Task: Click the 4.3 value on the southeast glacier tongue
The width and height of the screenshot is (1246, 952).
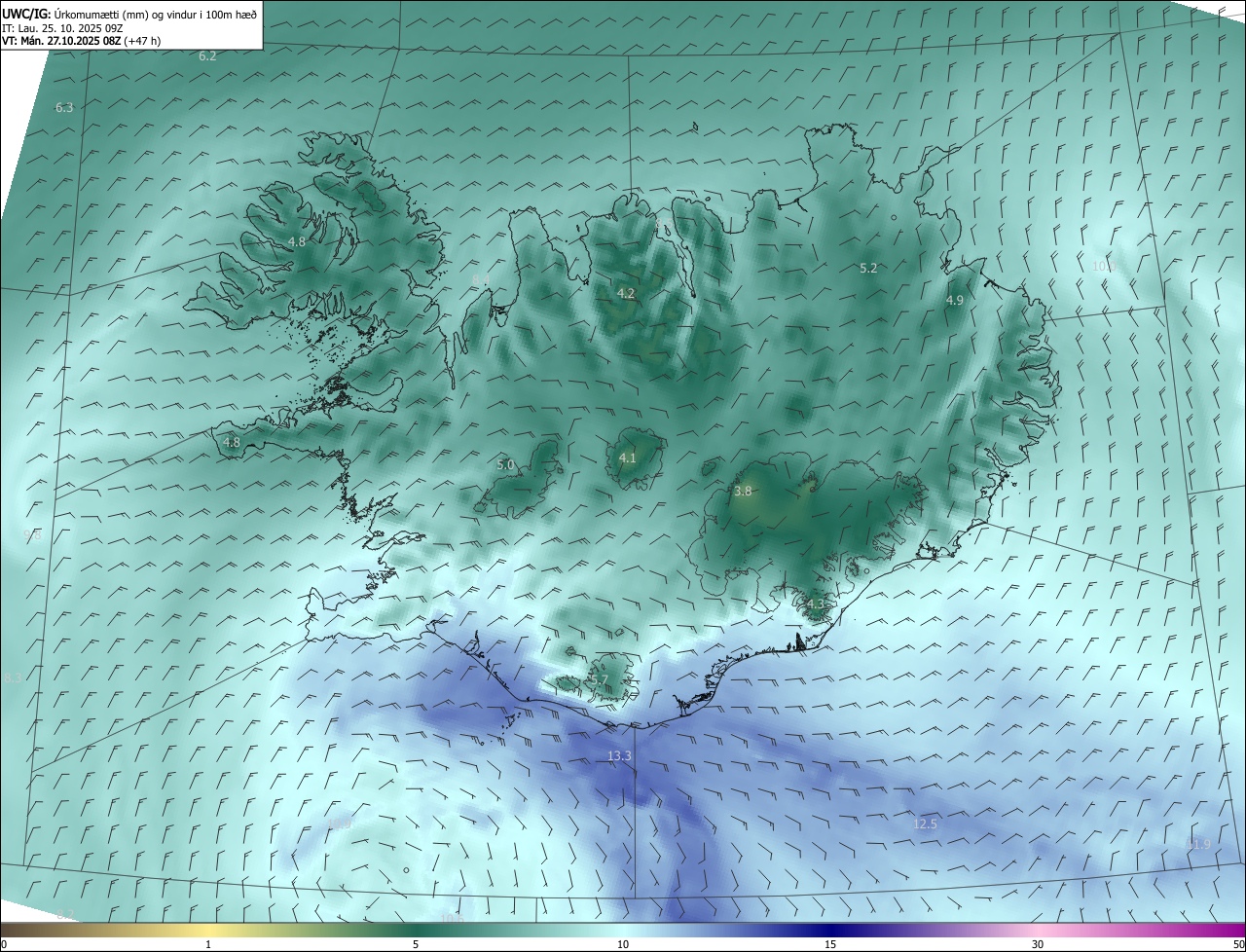Action: click(815, 604)
